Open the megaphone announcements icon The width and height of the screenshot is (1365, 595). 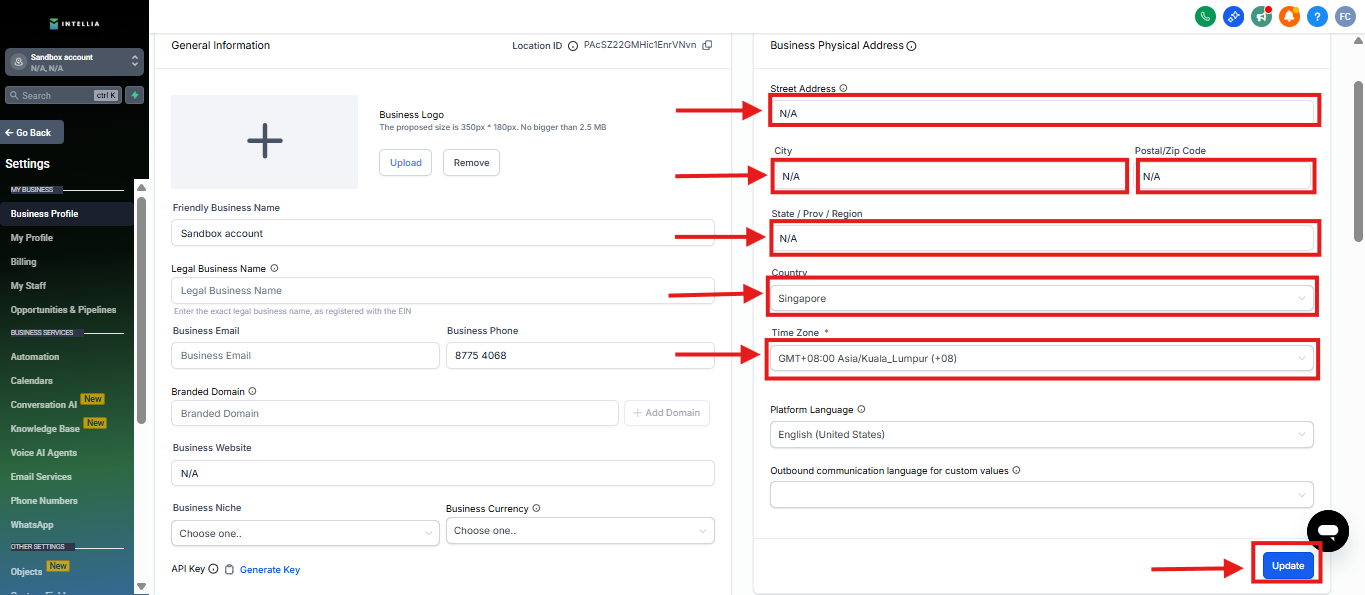pos(1261,16)
